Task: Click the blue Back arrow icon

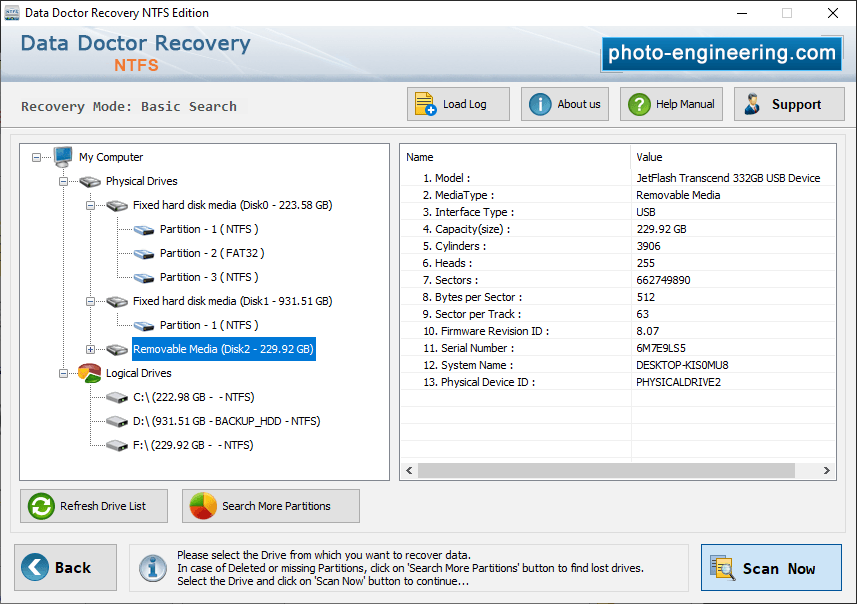Action: (35, 567)
